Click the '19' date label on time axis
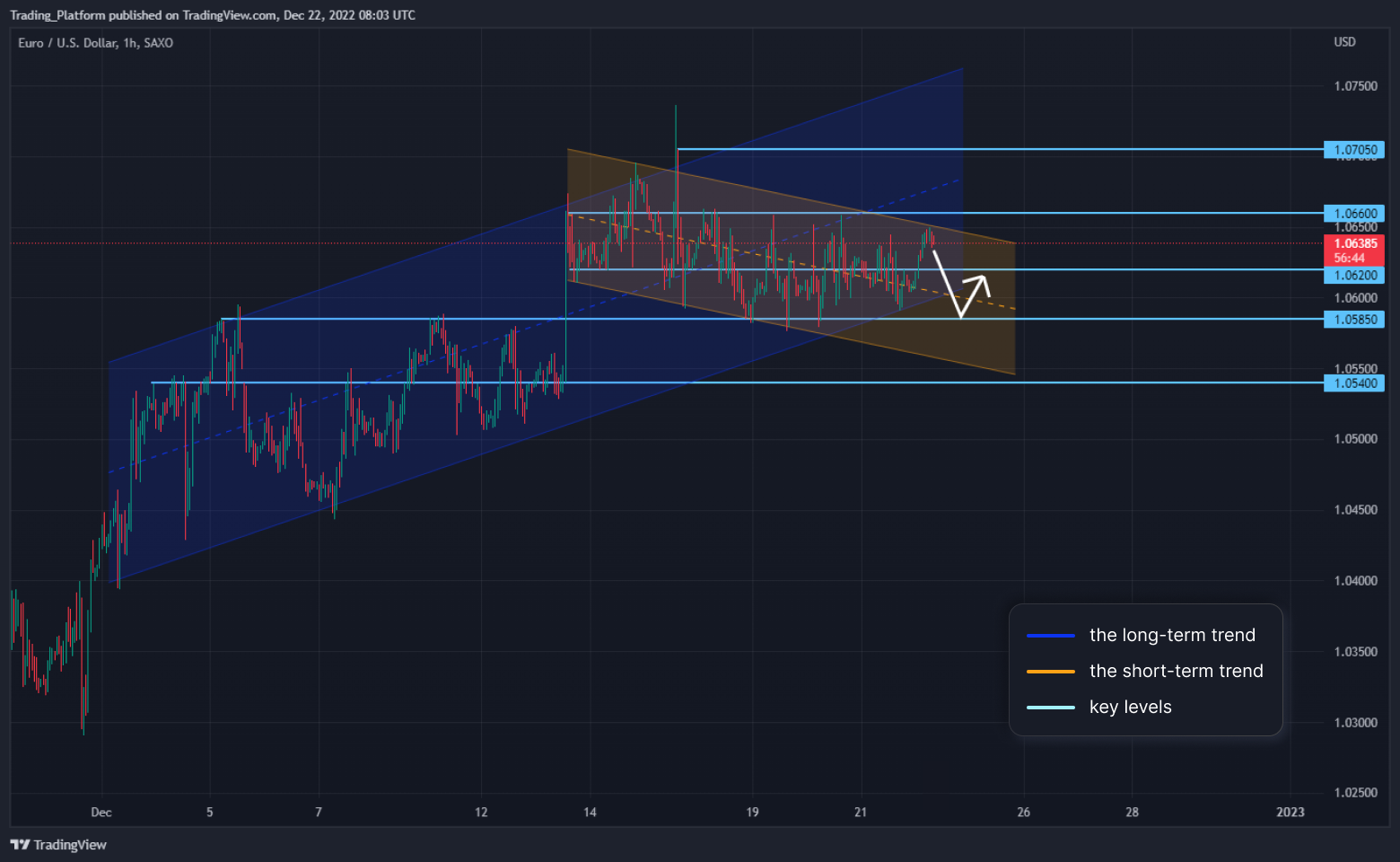This screenshot has width=1400, height=862. (x=752, y=813)
